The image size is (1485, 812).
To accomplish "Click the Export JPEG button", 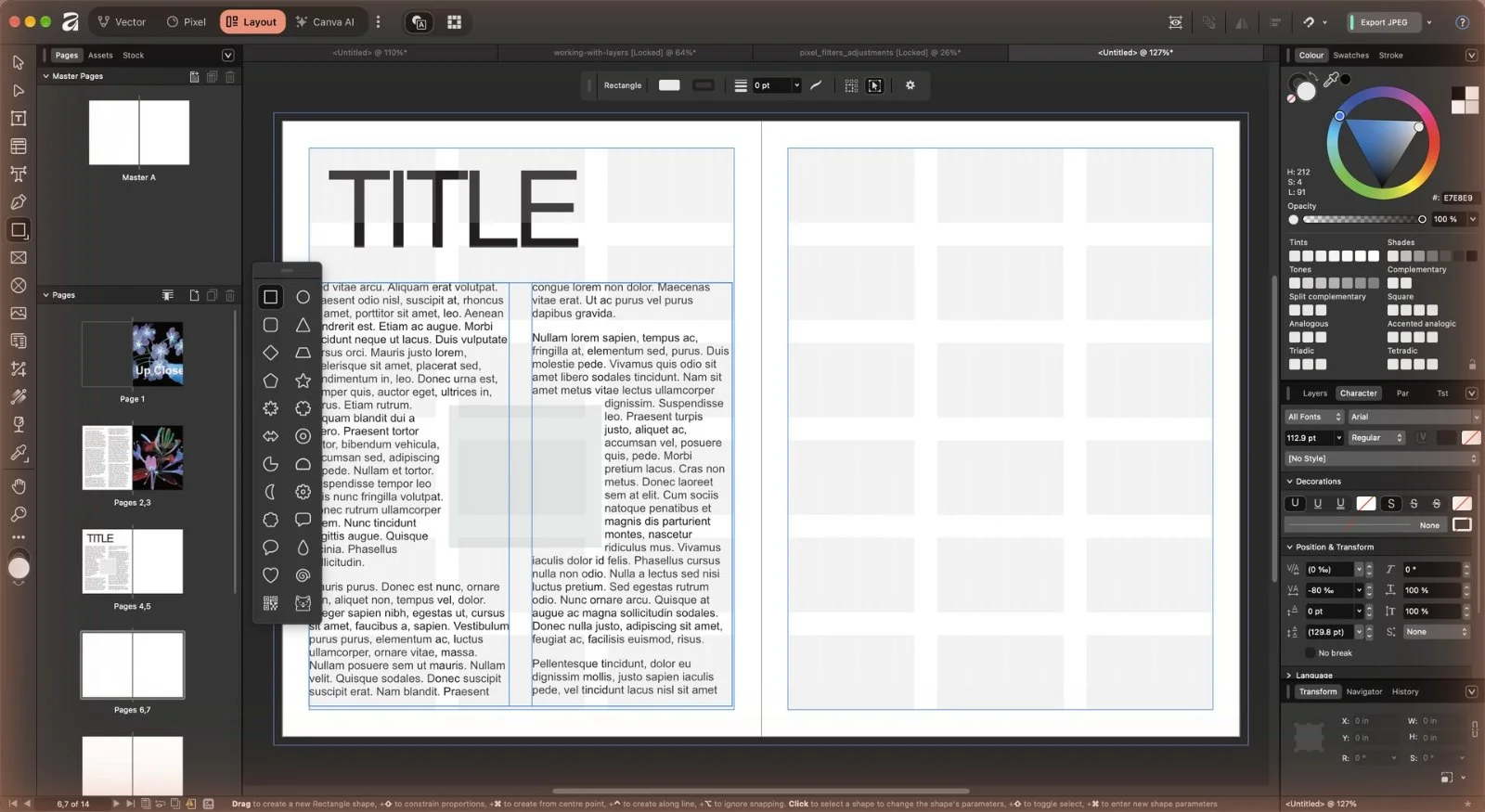I will pos(1383,22).
